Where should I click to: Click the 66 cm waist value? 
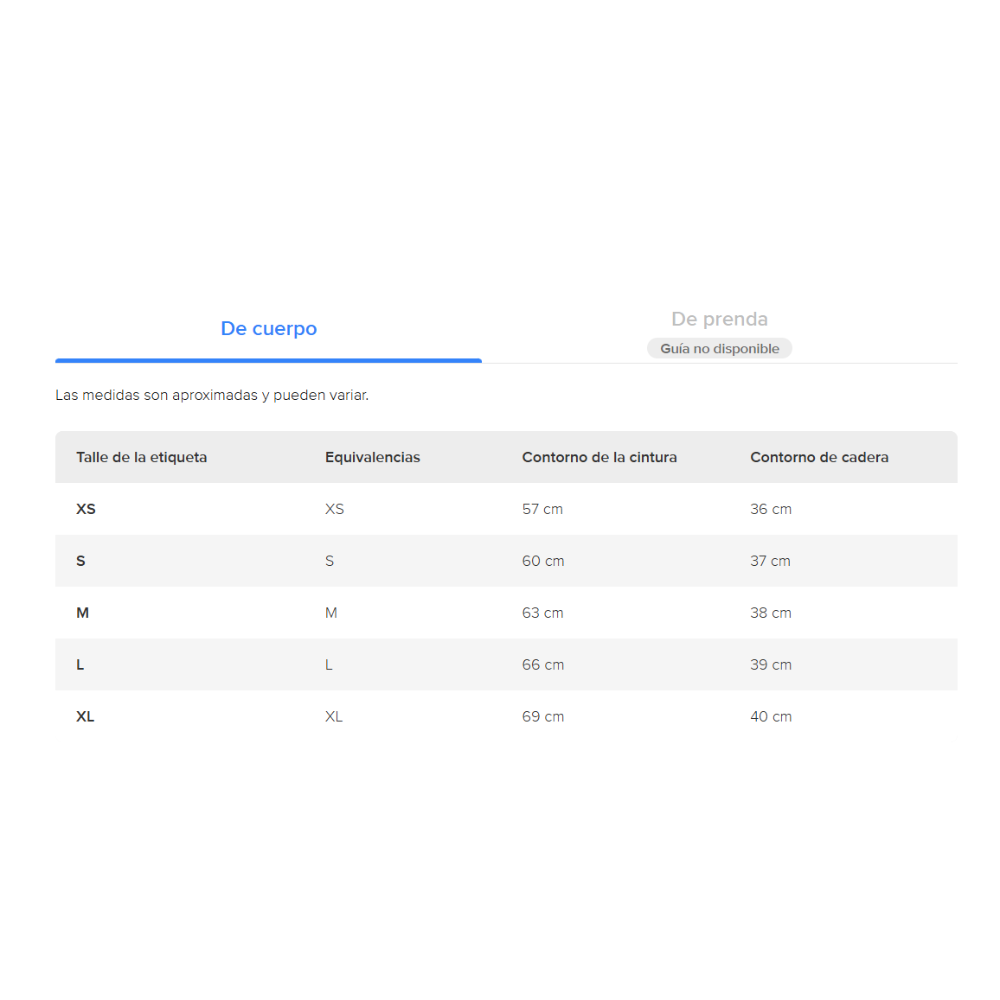click(x=543, y=665)
